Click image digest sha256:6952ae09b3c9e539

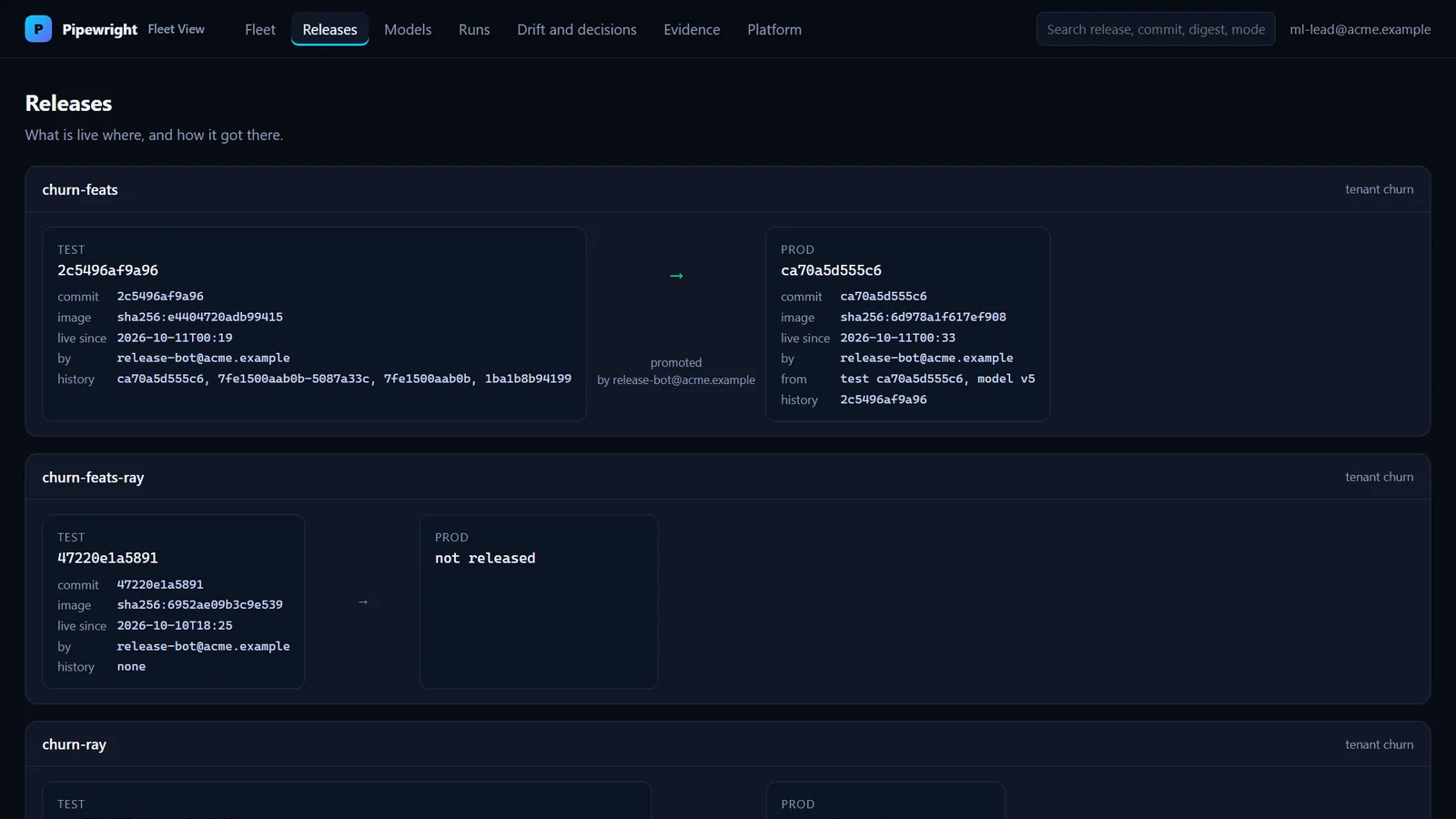click(x=200, y=604)
